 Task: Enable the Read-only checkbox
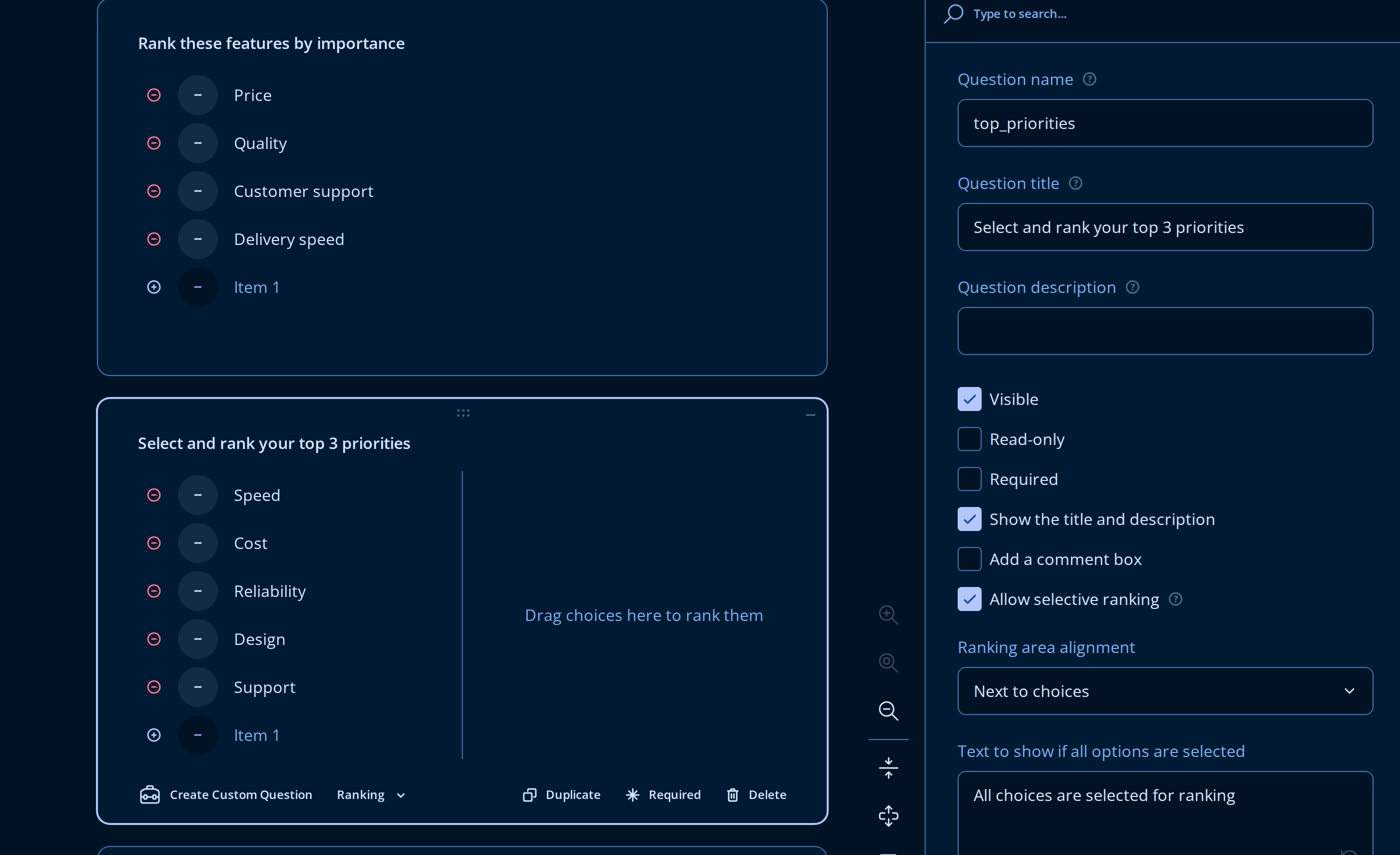coord(969,439)
